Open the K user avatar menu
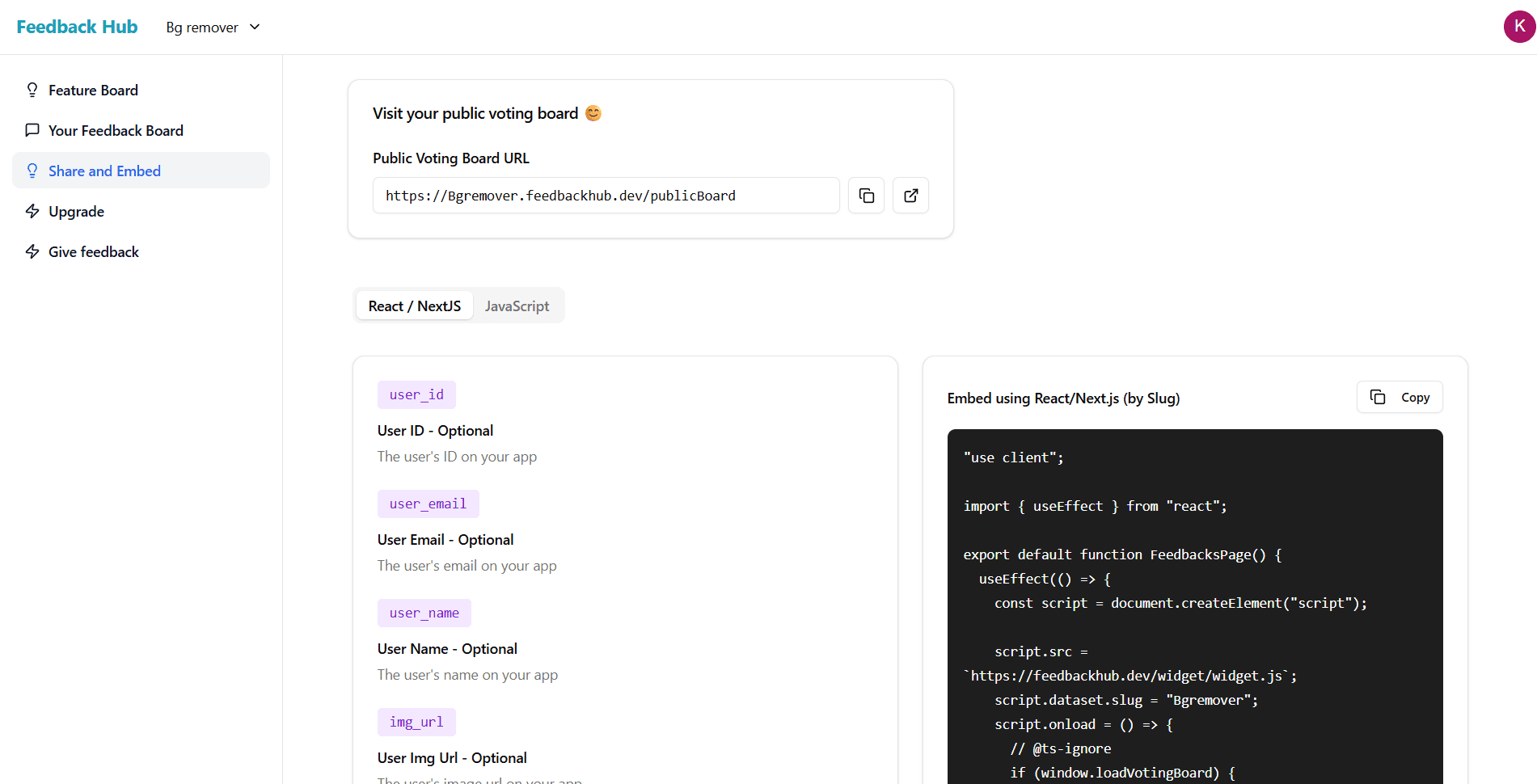 1519,26
